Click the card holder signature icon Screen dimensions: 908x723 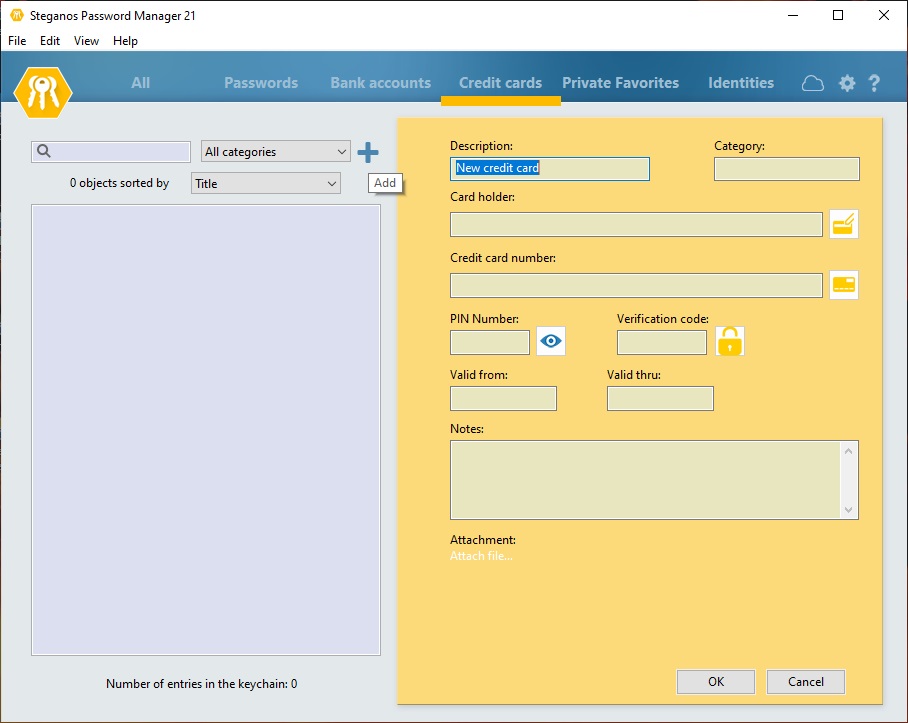point(843,224)
